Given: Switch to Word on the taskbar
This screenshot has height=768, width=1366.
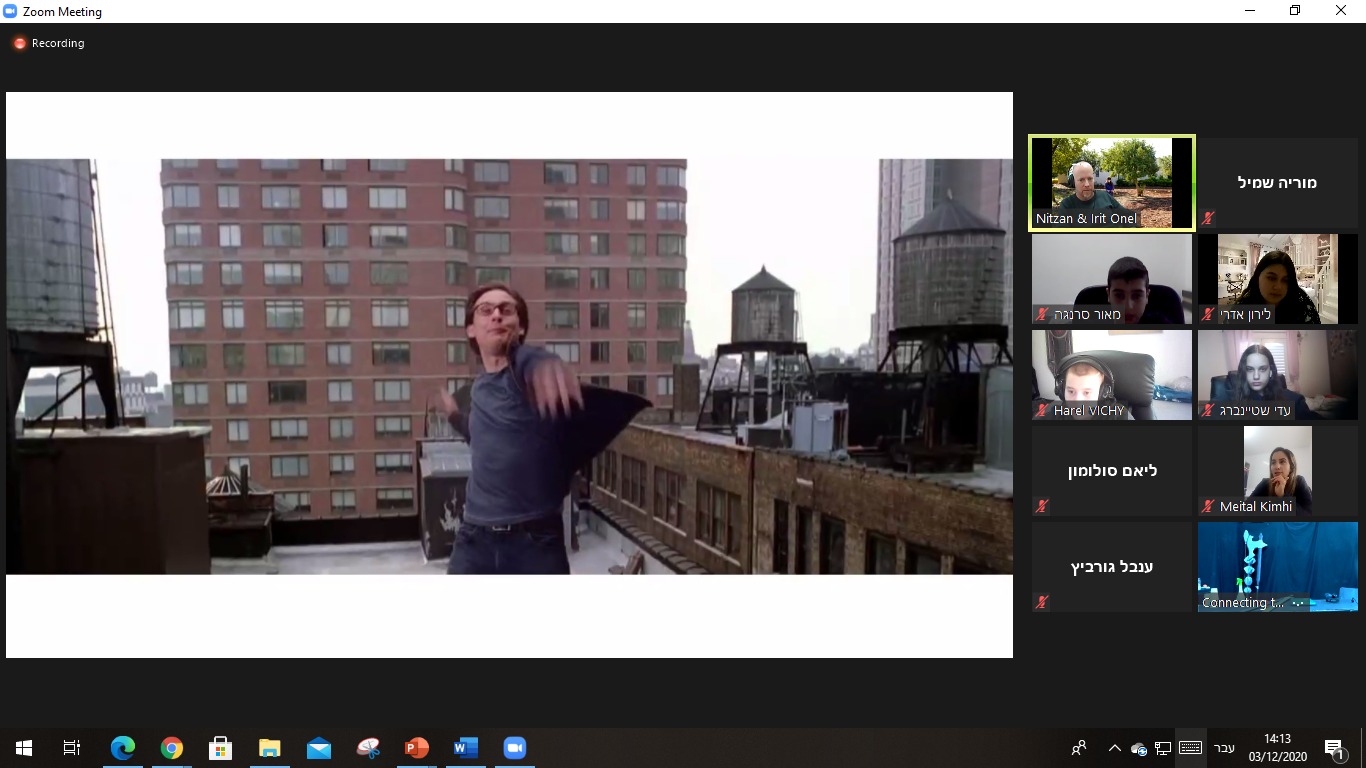Looking at the screenshot, I should [x=466, y=748].
